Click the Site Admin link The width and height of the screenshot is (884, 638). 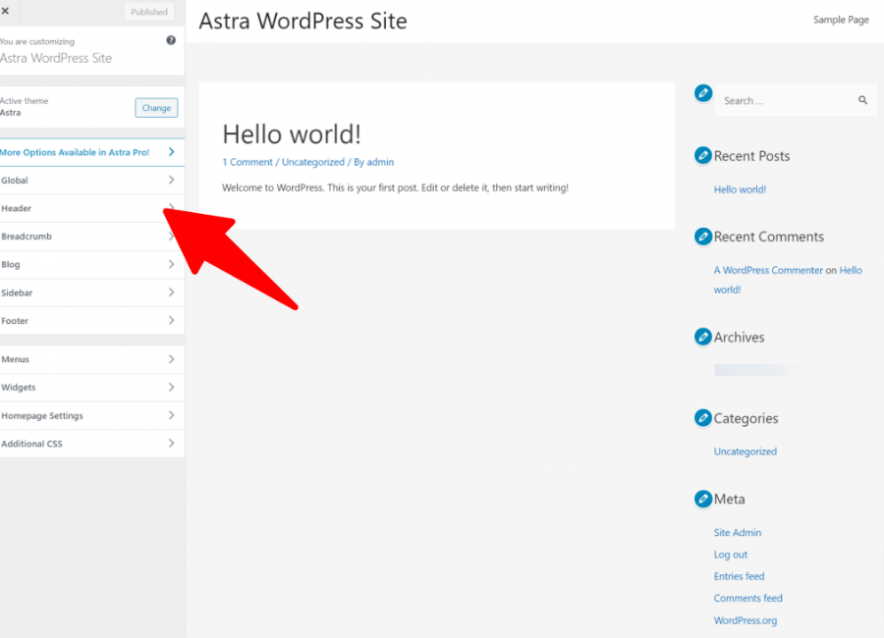pyautogui.click(x=737, y=533)
